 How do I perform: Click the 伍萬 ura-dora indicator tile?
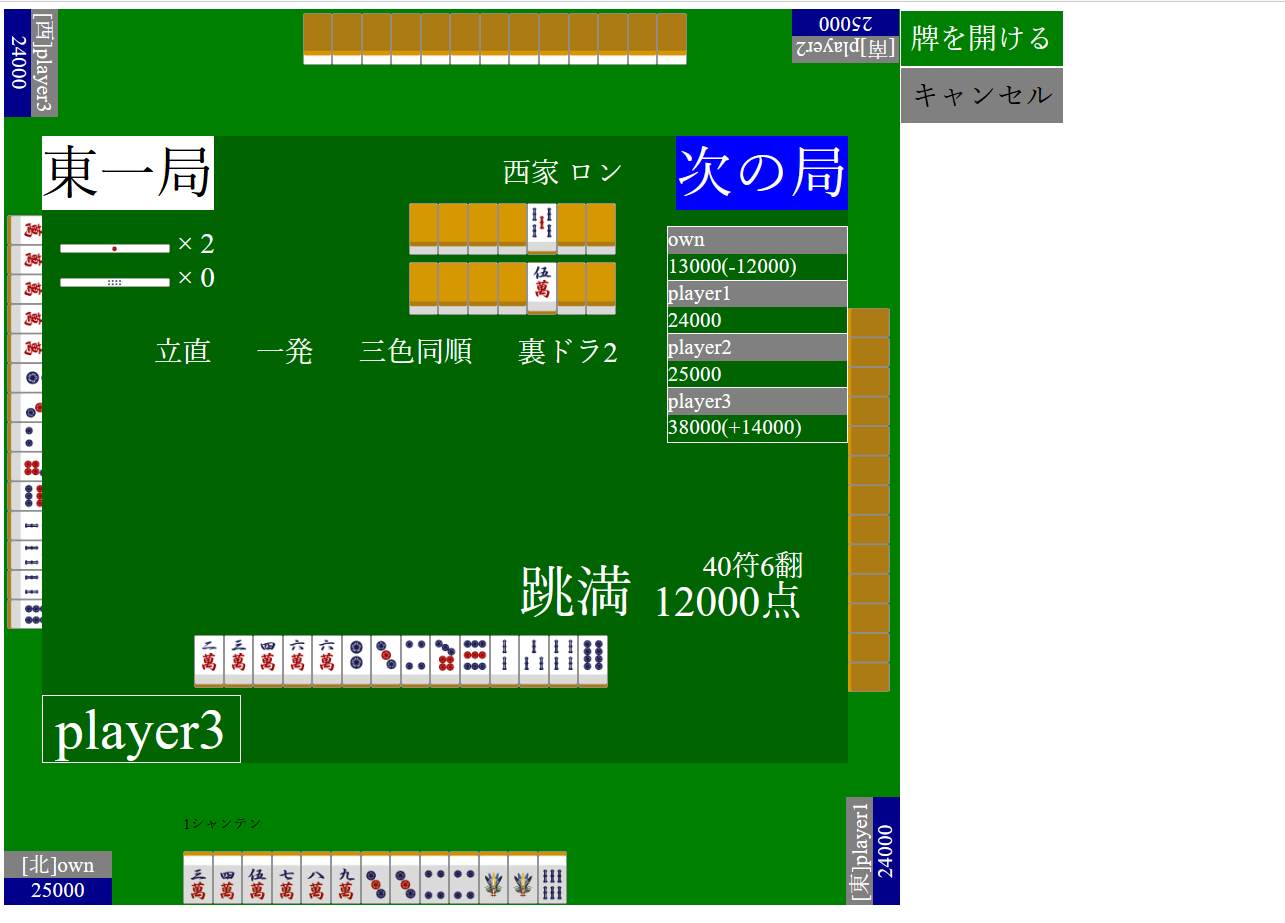click(542, 288)
